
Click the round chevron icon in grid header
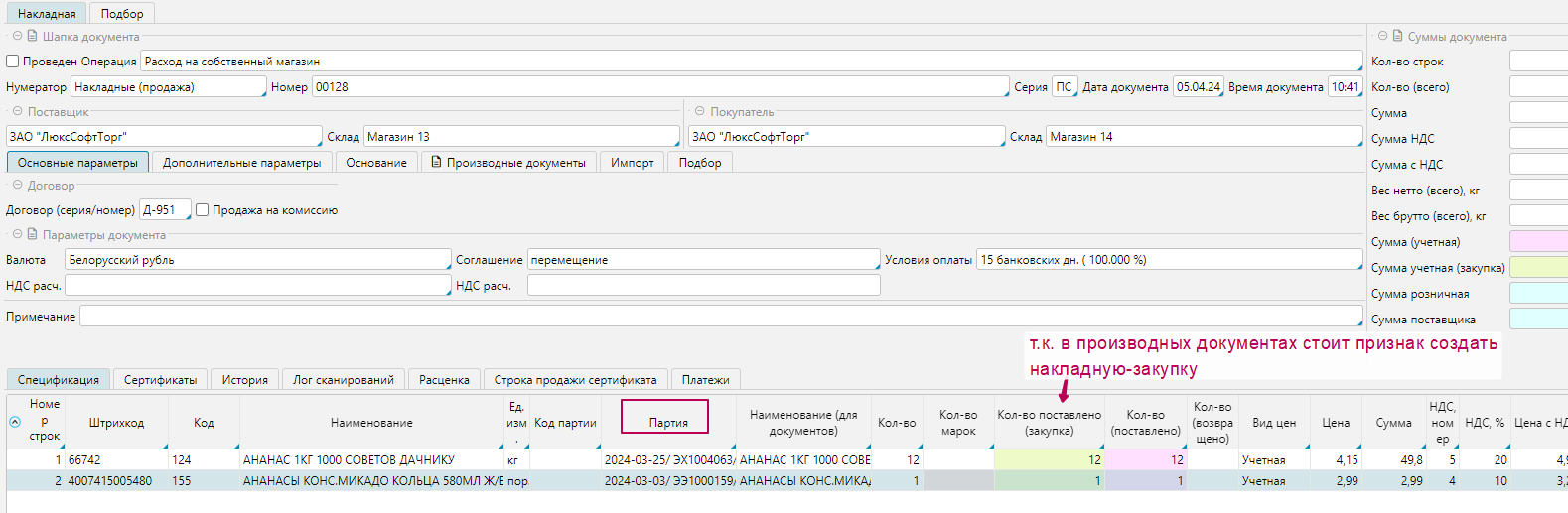click(15, 422)
